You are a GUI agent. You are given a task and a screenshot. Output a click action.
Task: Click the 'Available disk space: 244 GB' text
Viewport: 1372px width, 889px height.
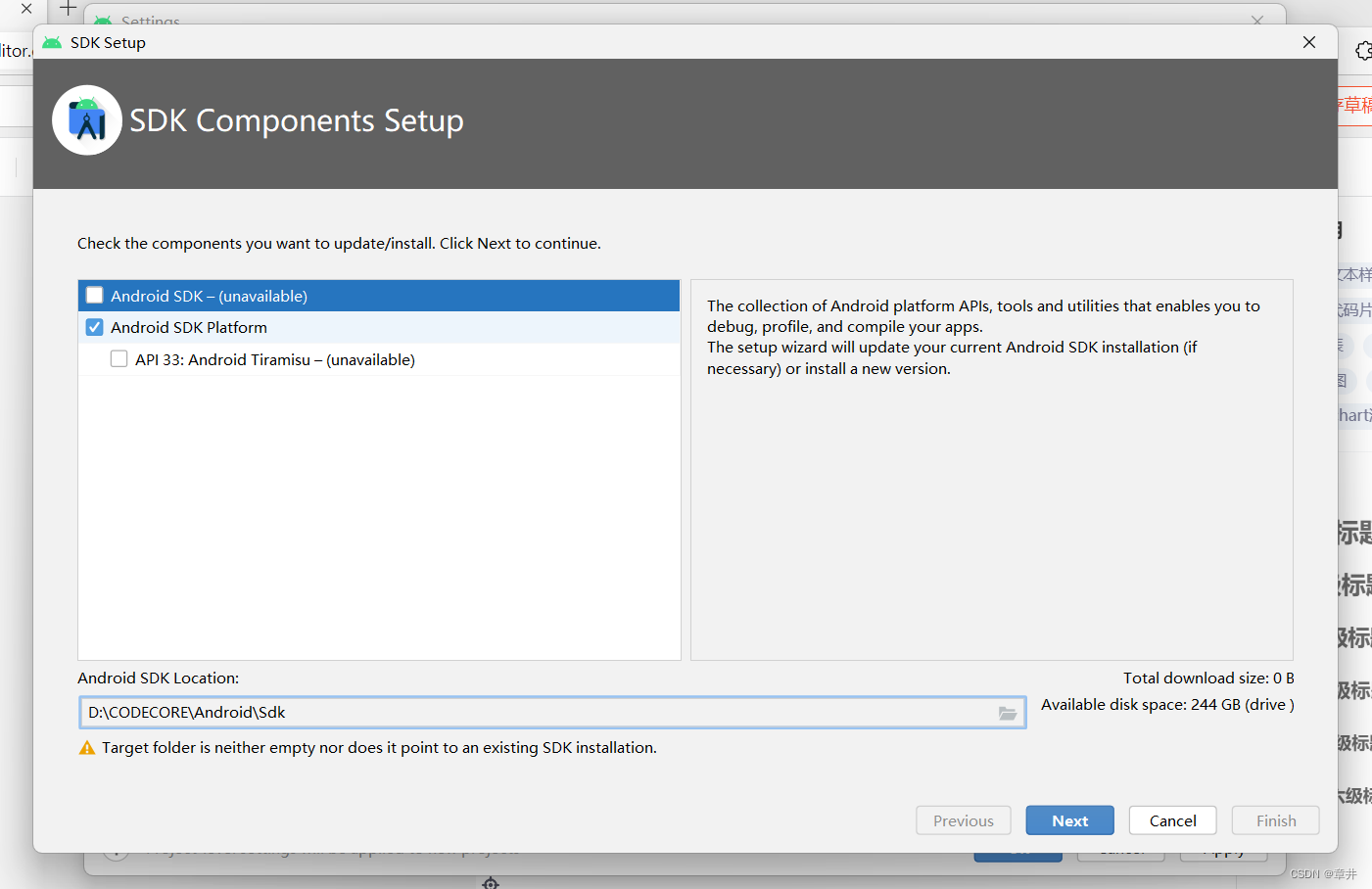(x=1167, y=705)
